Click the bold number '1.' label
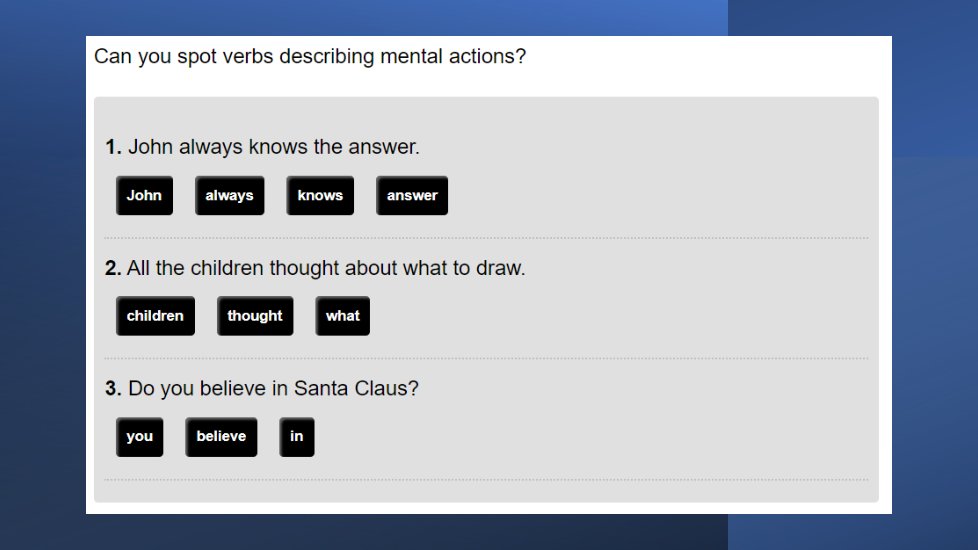Viewport: 978px width, 550px height. (x=113, y=147)
